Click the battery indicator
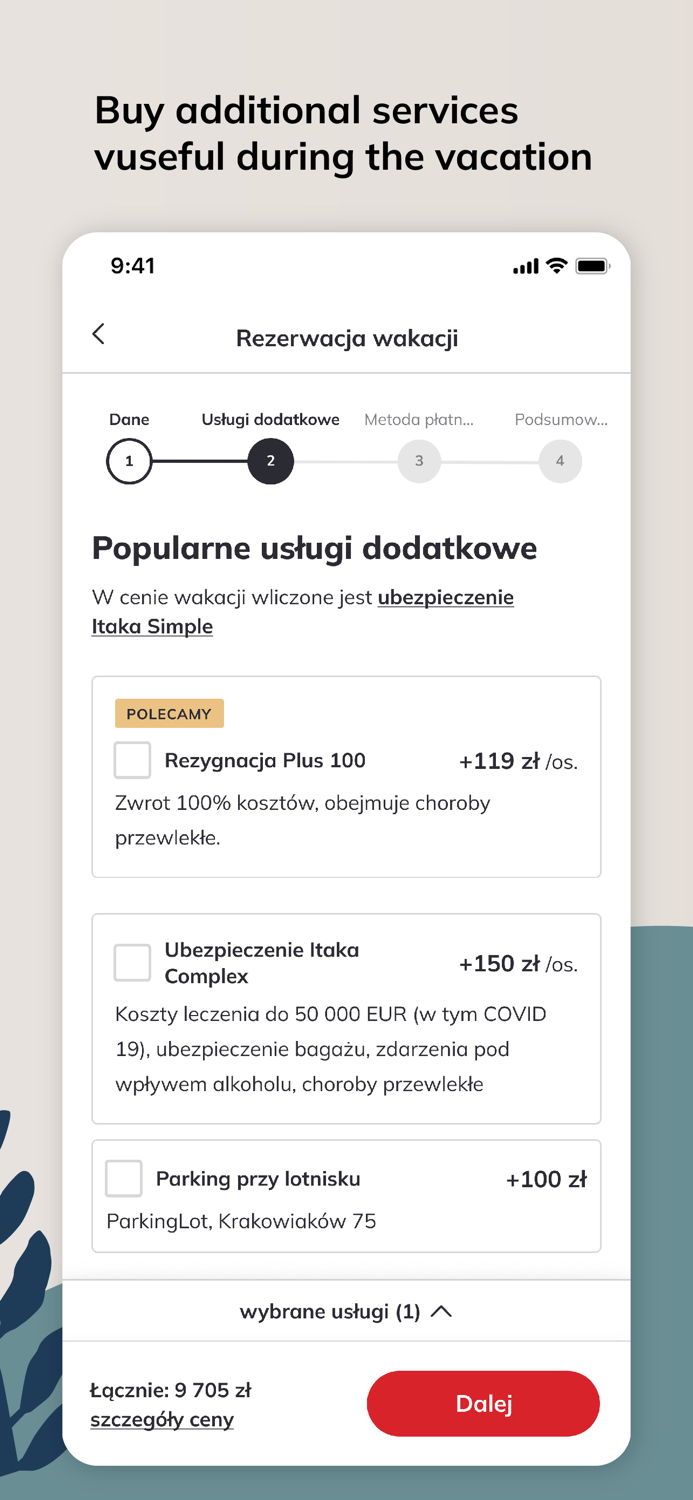 click(590, 266)
